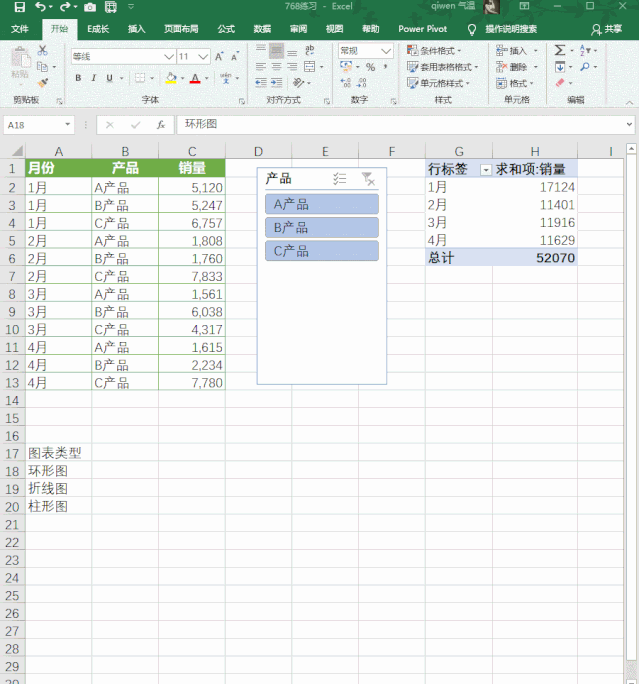Open the font size dropdown
639x684 pixels.
(x=203, y=57)
